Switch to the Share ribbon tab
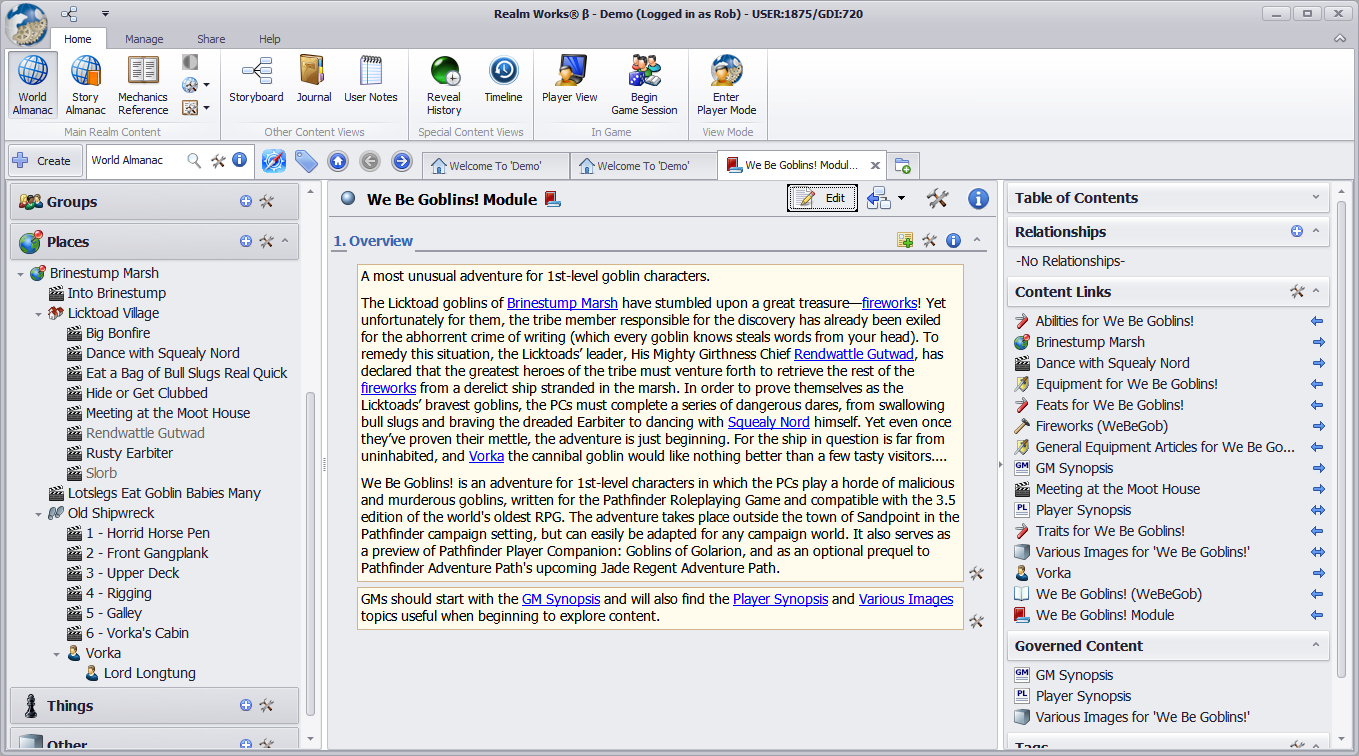The width and height of the screenshot is (1359, 756). point(211,39)
